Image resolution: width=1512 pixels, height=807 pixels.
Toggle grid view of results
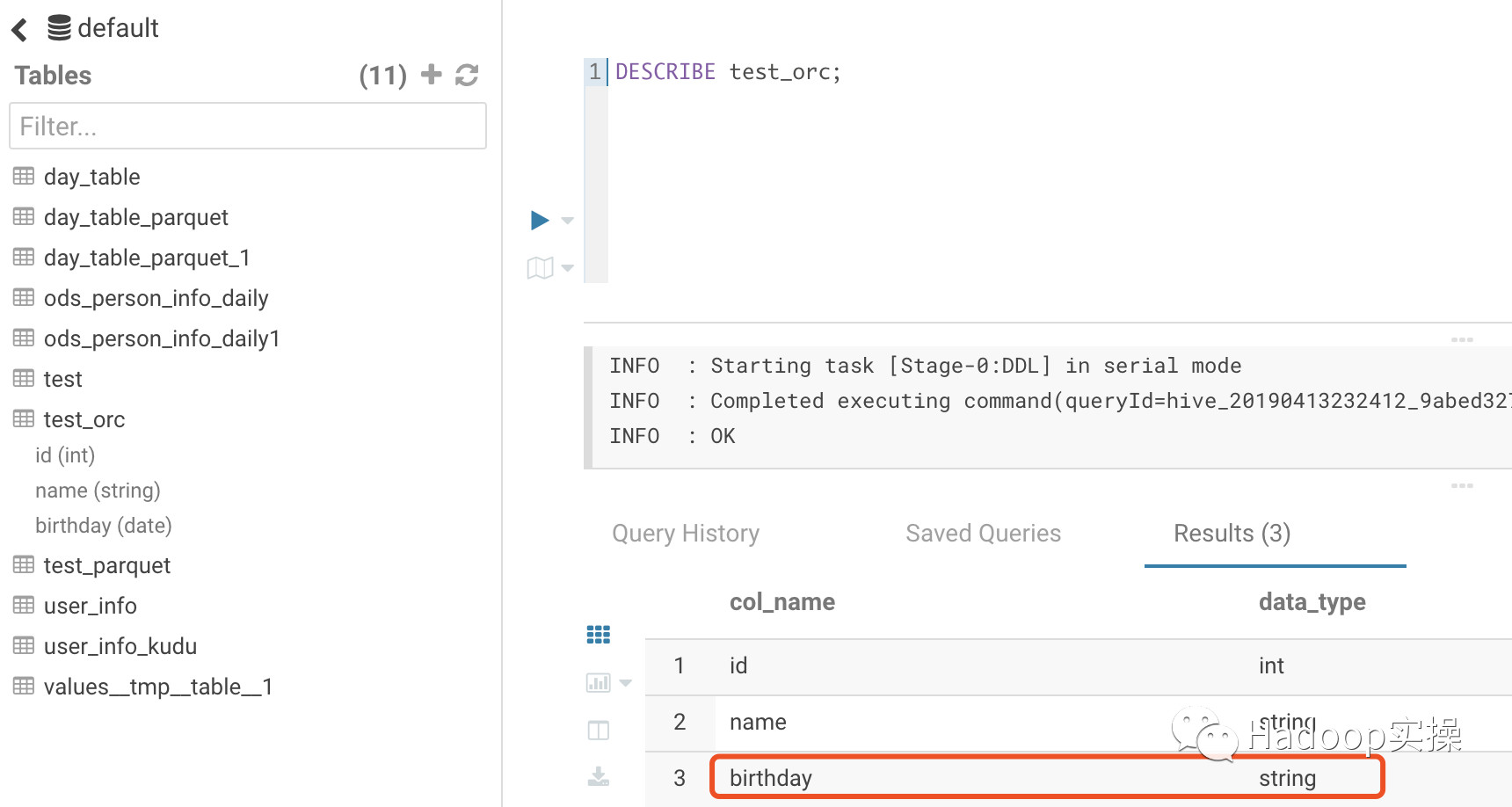point(598,634)
